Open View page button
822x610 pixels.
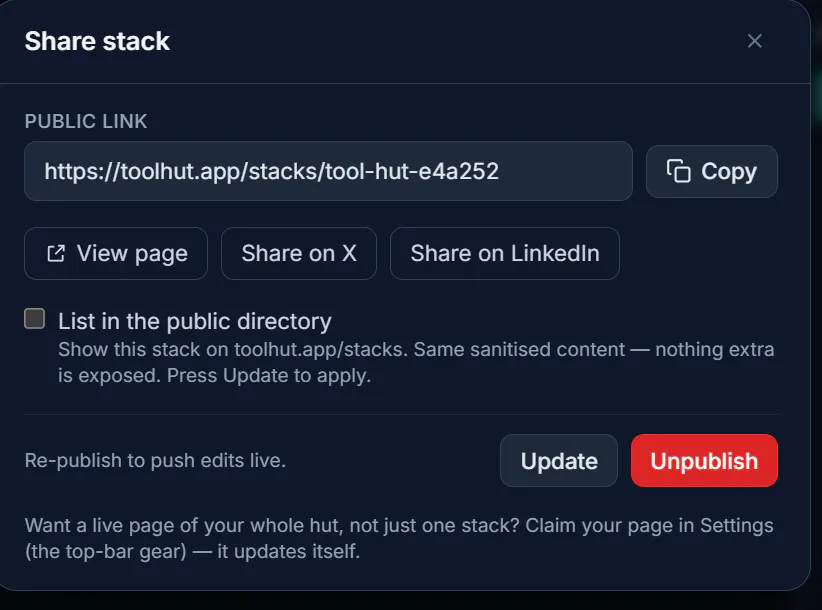tap(116, 254)
